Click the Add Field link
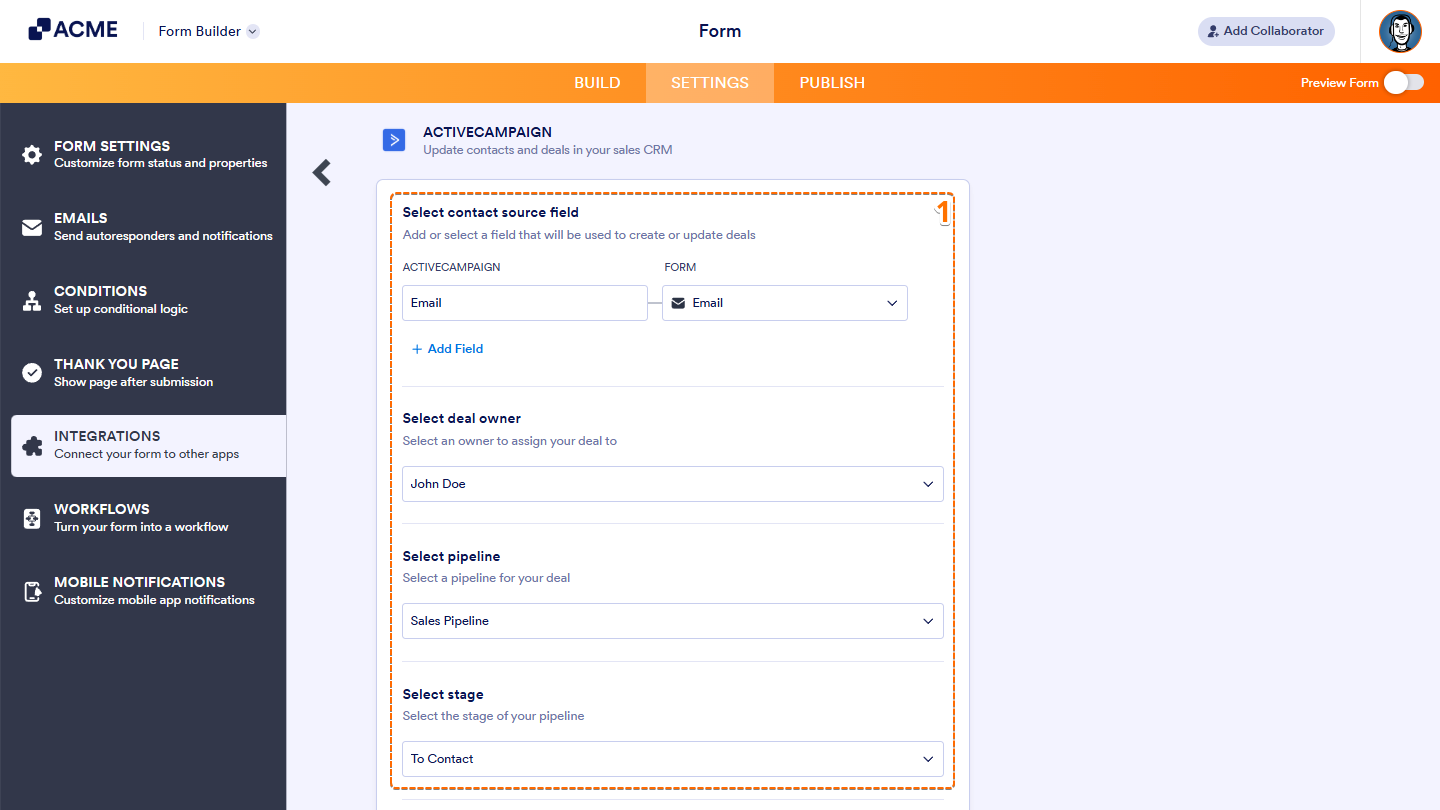The width and height of the screenshot is (1440, 810). click(447, 348)
